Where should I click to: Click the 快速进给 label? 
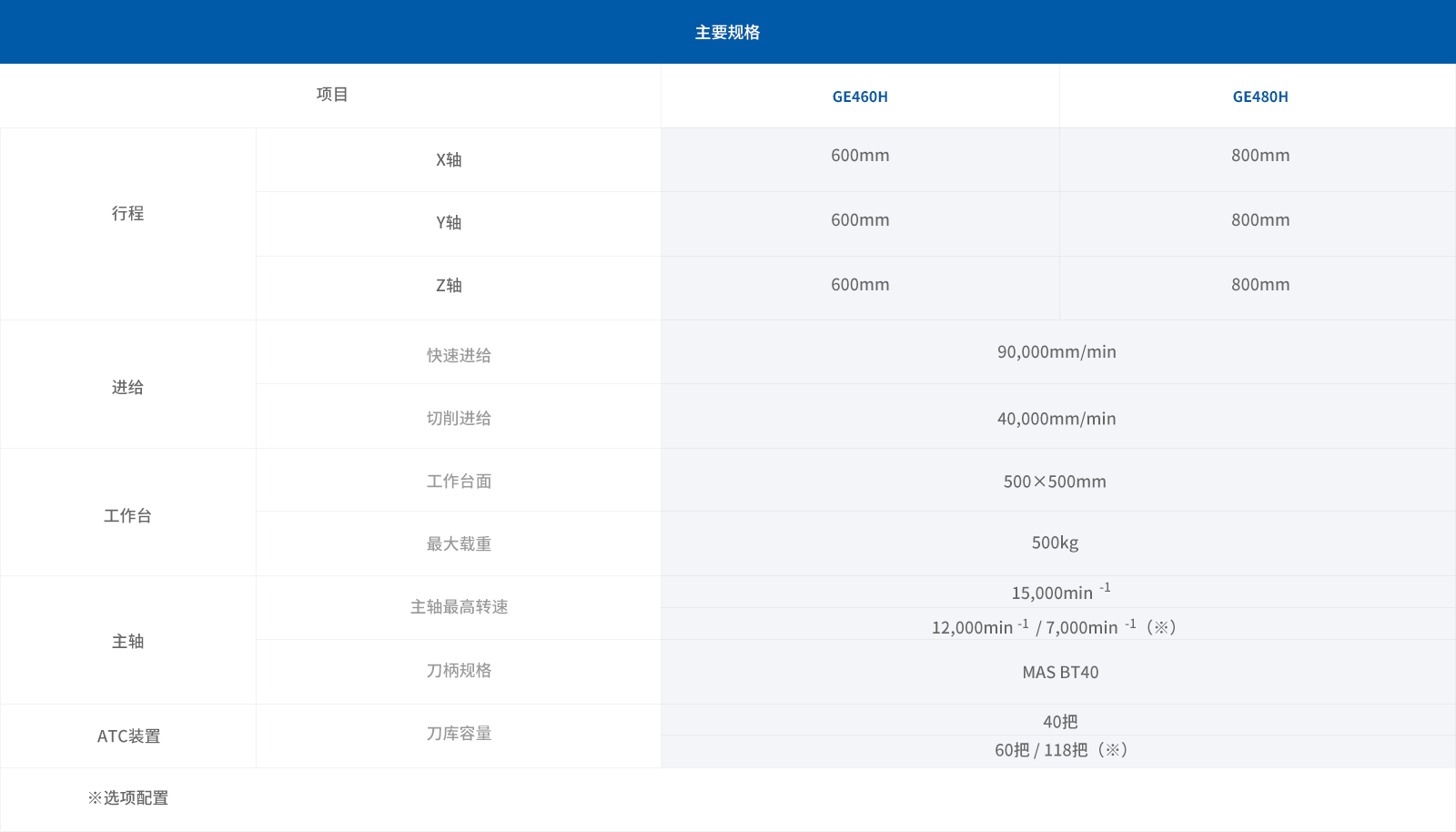(x=459, y=355)
